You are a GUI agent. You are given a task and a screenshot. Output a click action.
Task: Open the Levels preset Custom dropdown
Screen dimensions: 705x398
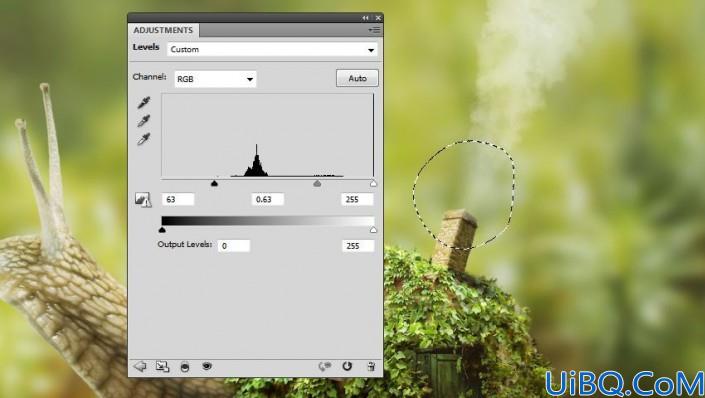272,49
